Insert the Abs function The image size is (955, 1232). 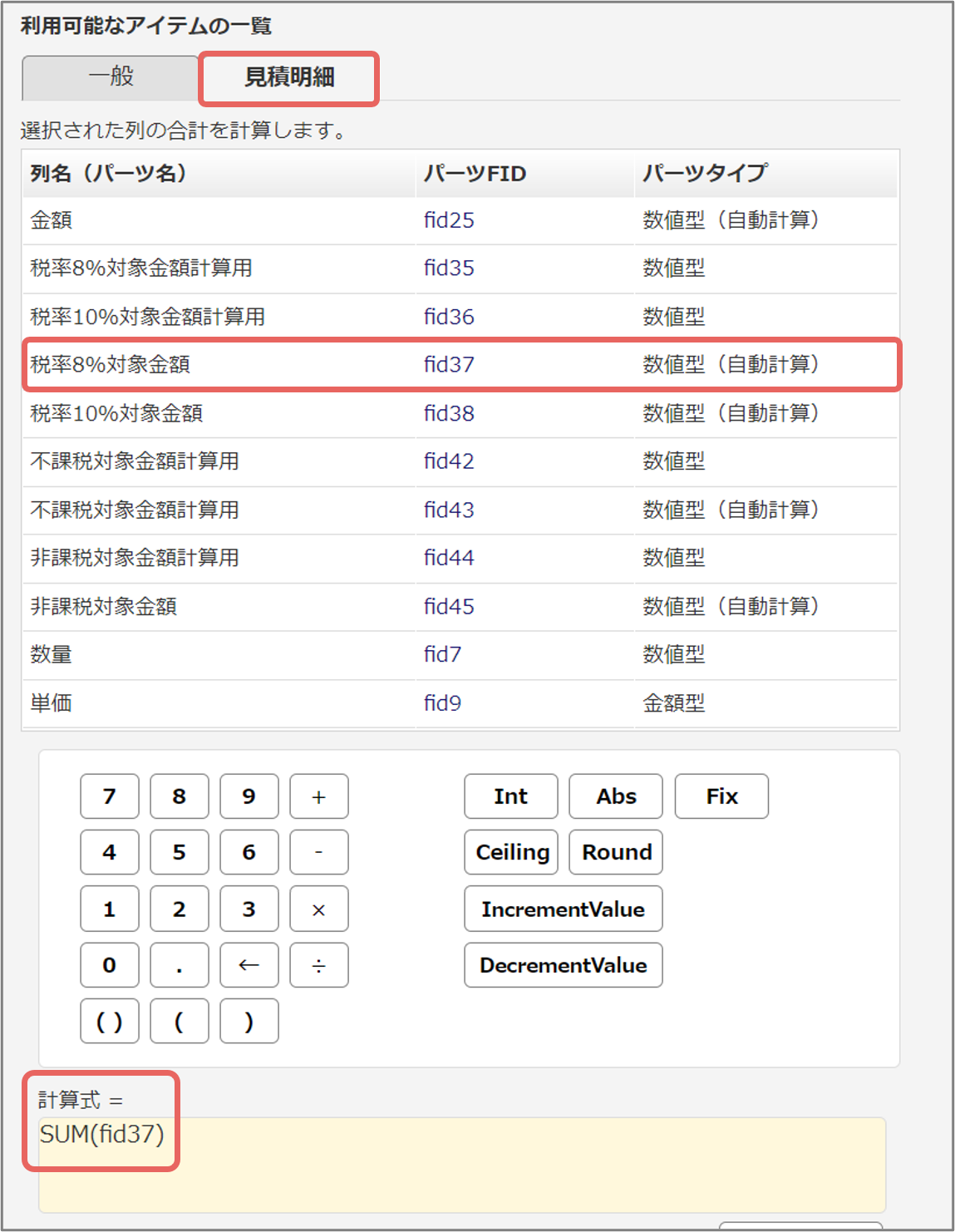tap(616, 796)
